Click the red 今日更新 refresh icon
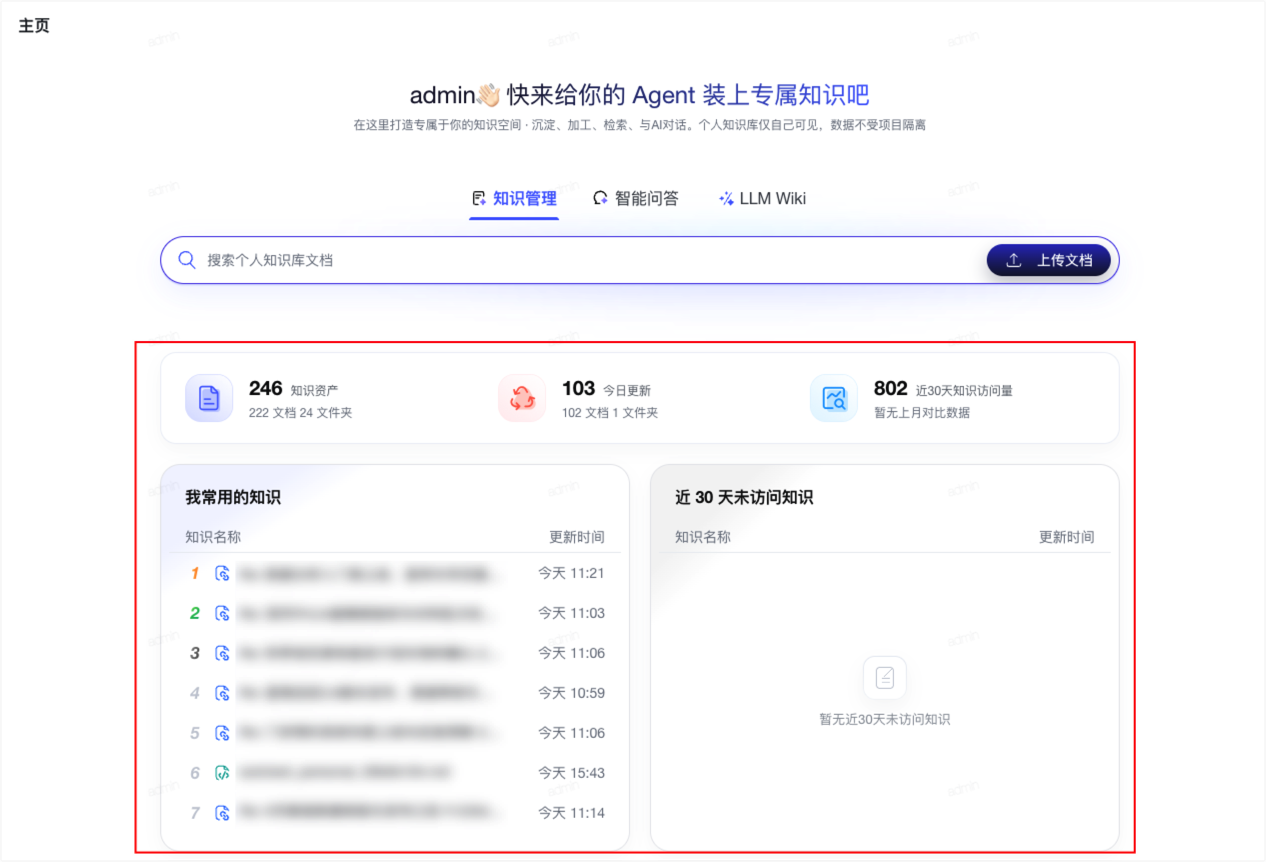1266x862 pixels. pyautogui.click(x=522, y=398)
